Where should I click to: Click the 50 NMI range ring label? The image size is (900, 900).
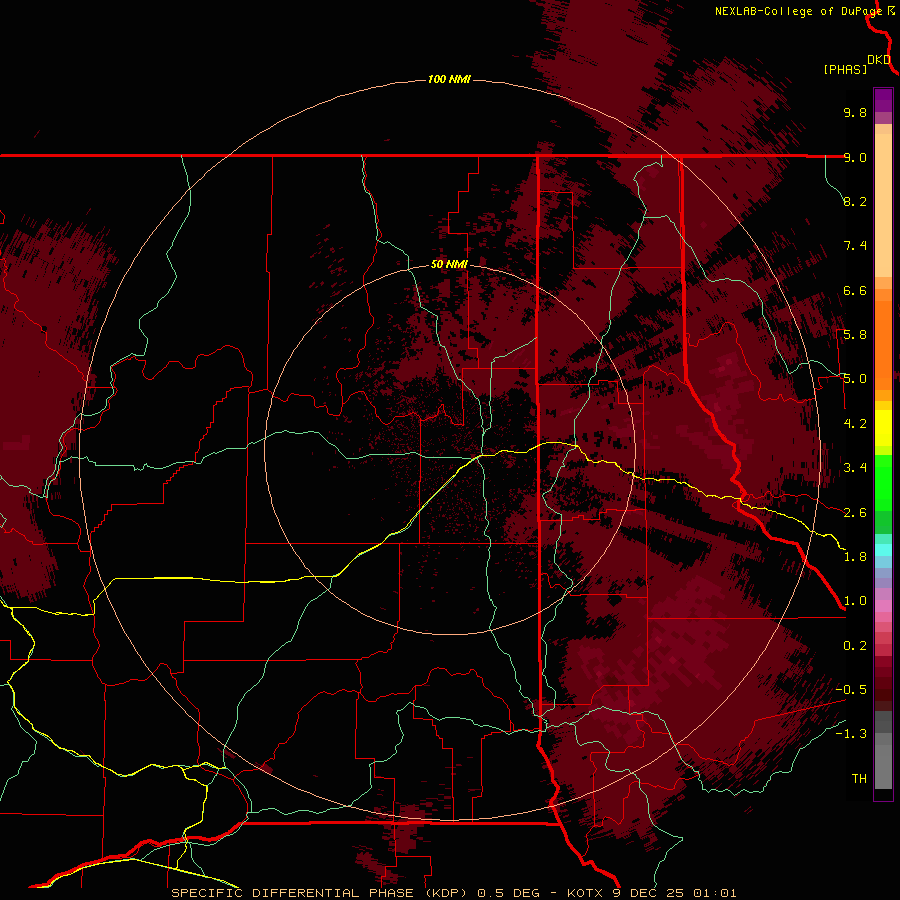449,264
